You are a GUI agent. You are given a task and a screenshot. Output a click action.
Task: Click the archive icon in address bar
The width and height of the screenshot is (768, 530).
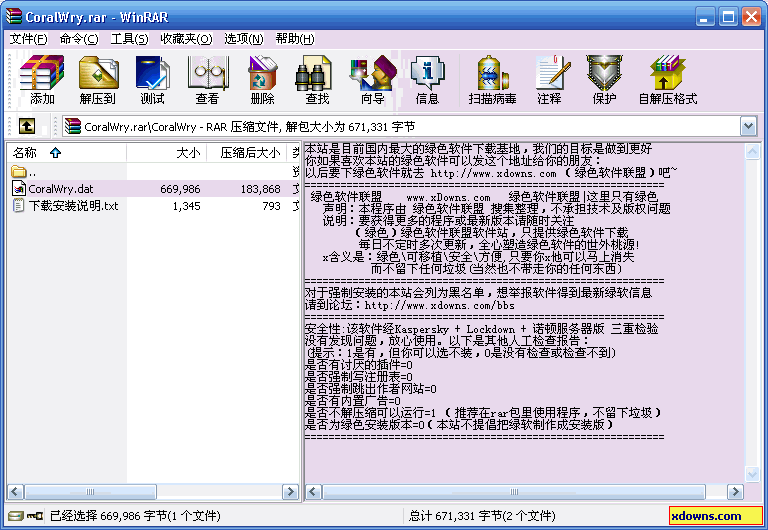pos(72,126)
